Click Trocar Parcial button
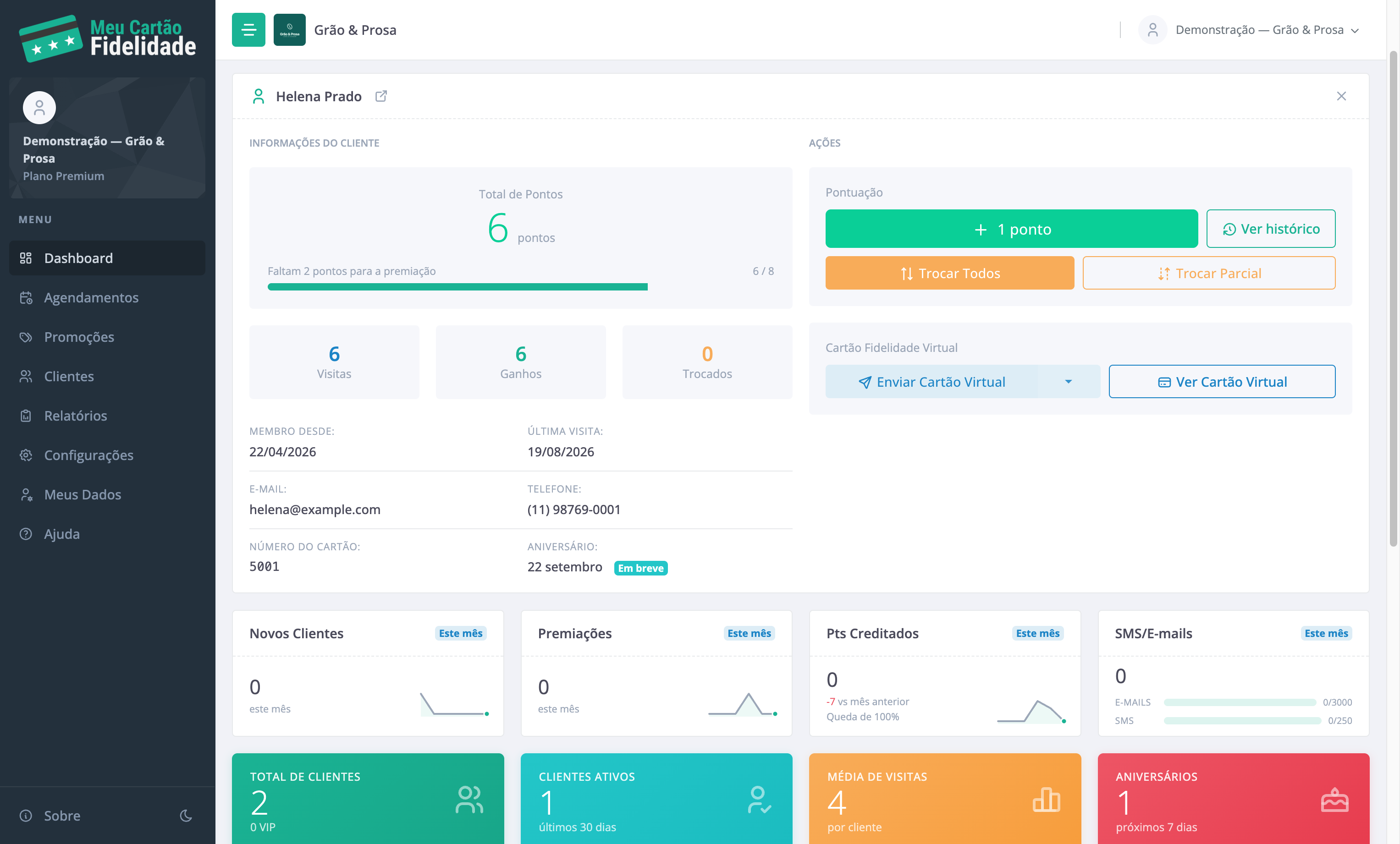Viewport: 1400px width, 844px height. [1208, 273]
